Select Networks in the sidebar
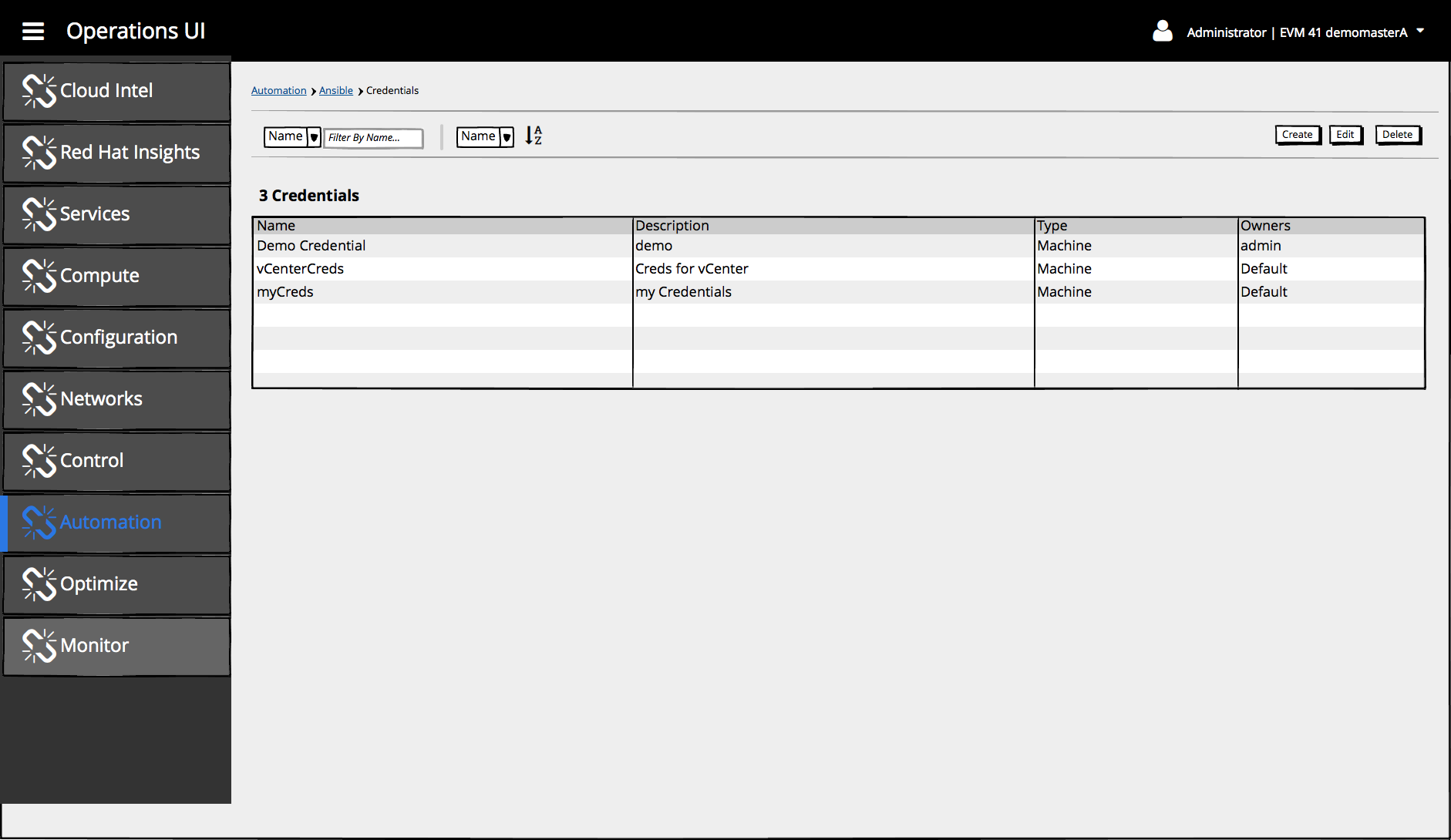 (101, 399)
